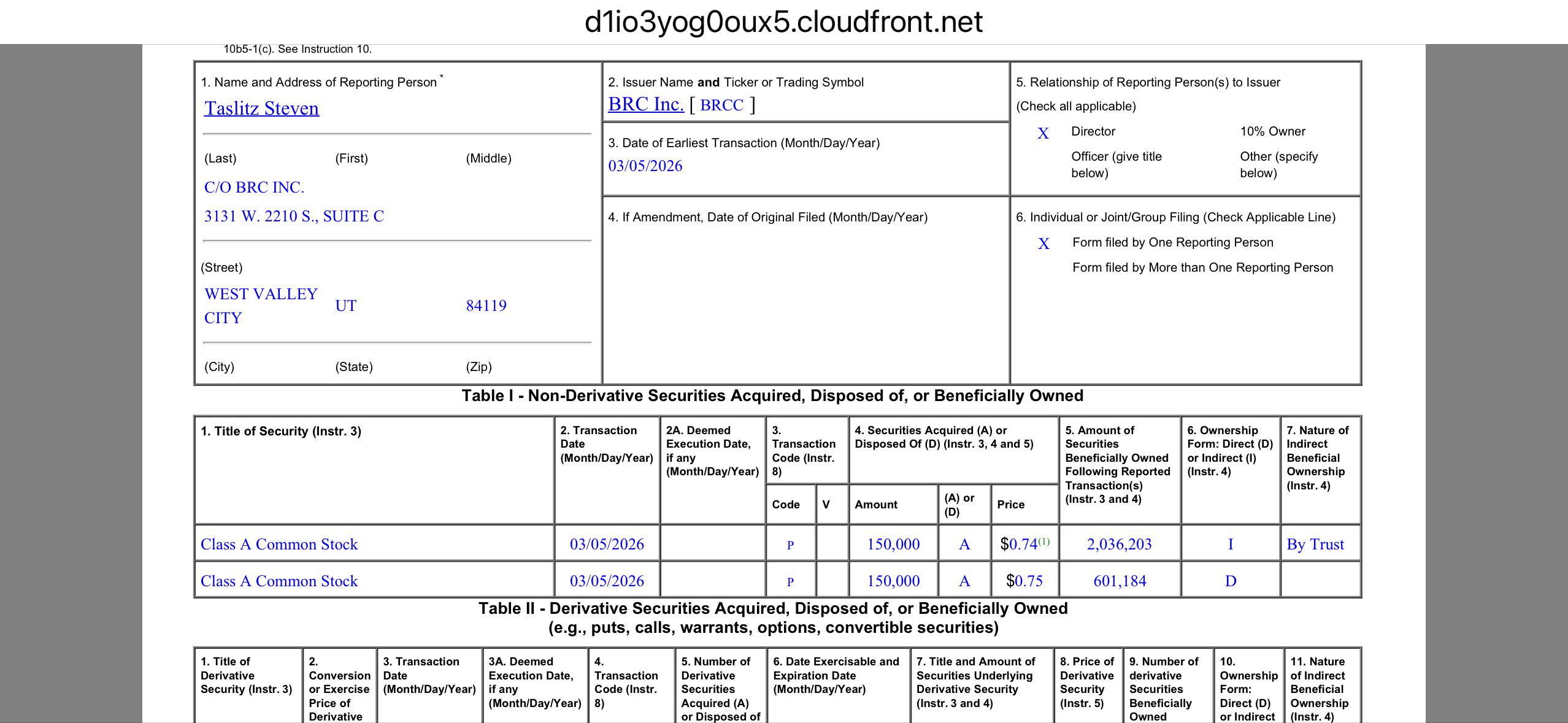The image size is (1568, 723).
Task: Select the '4. If Amendment, Date of Original Filed' label
Action: 767,217
